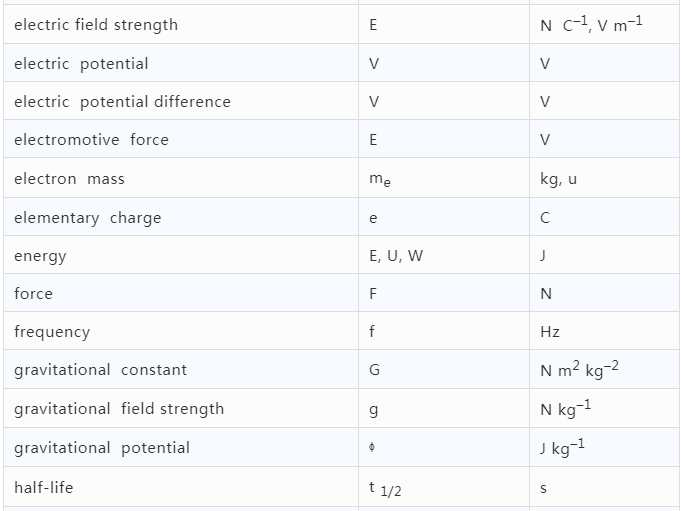Click the 'gravitational constant' cell

pyautogui.click(x=181, y=370)
